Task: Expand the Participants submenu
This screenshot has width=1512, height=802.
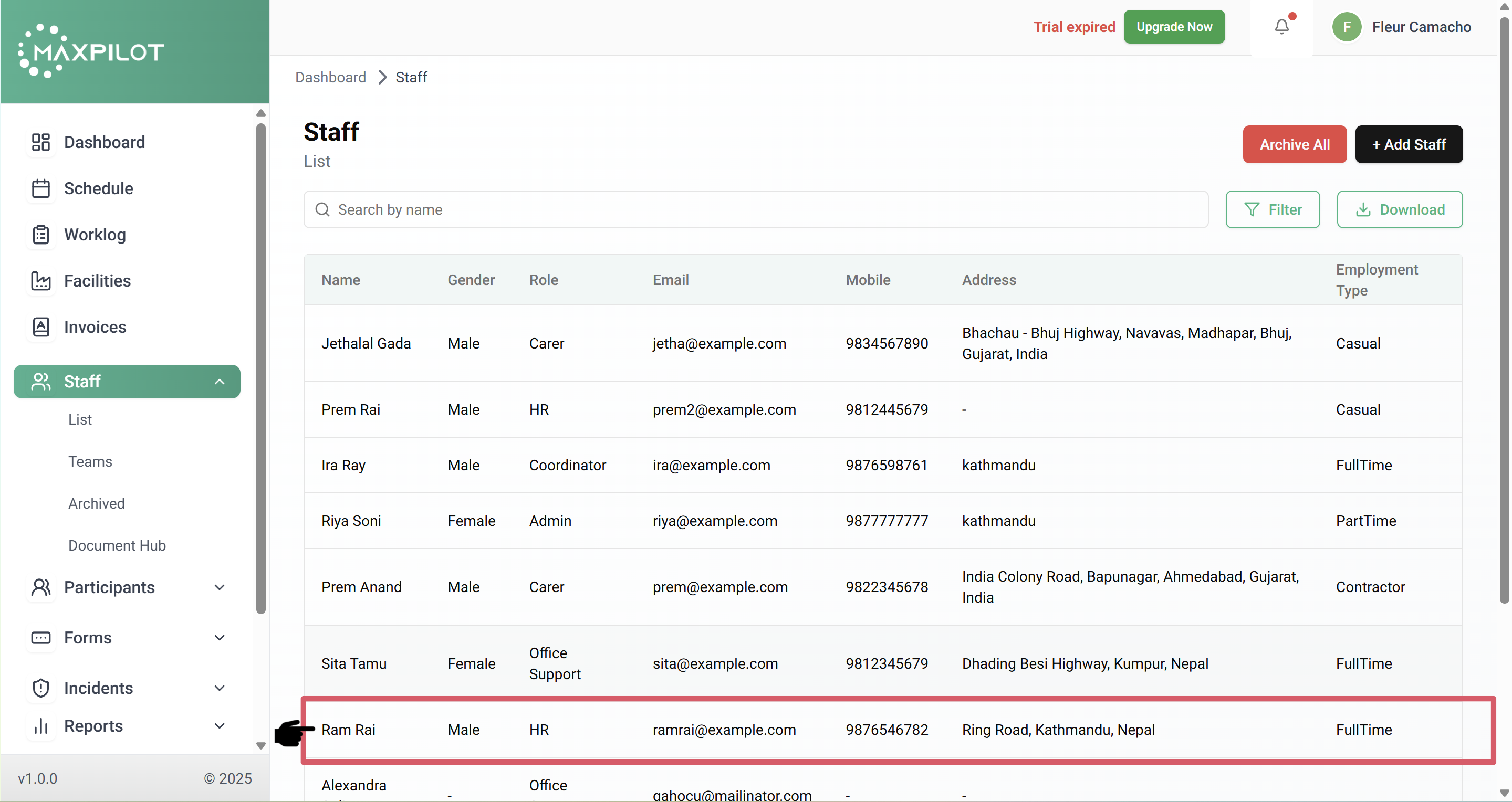Action: point(220,587)
